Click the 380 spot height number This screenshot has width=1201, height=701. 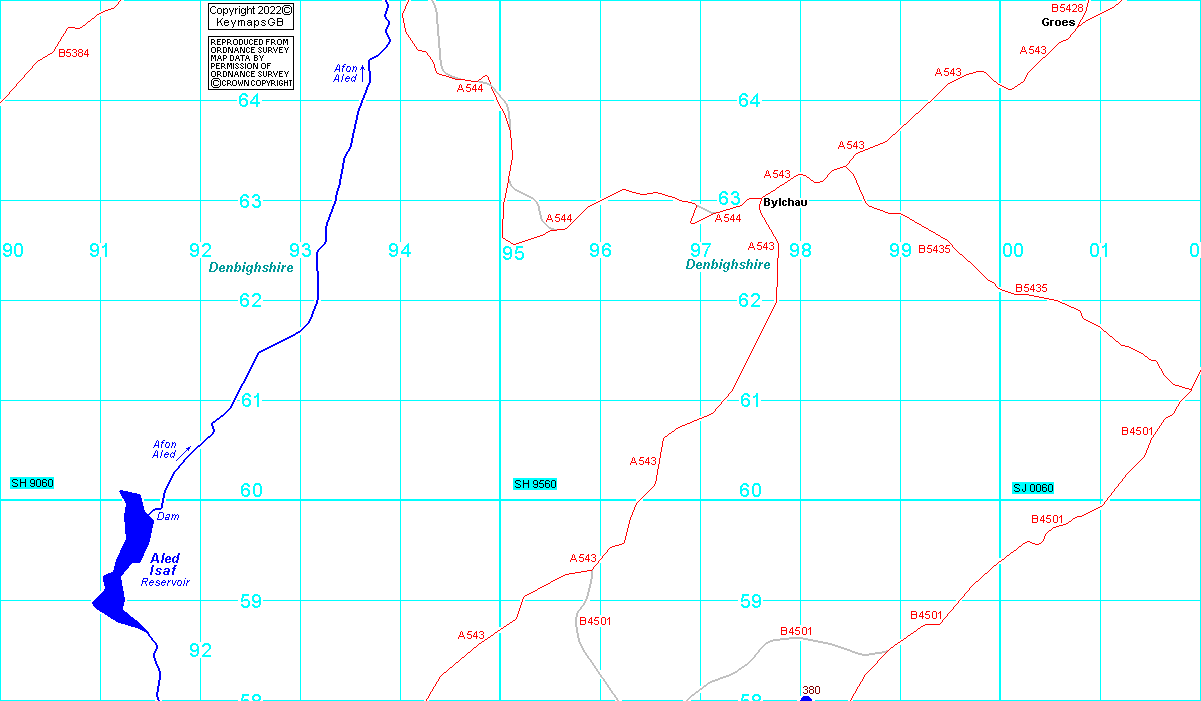click(x=811, y=690)
